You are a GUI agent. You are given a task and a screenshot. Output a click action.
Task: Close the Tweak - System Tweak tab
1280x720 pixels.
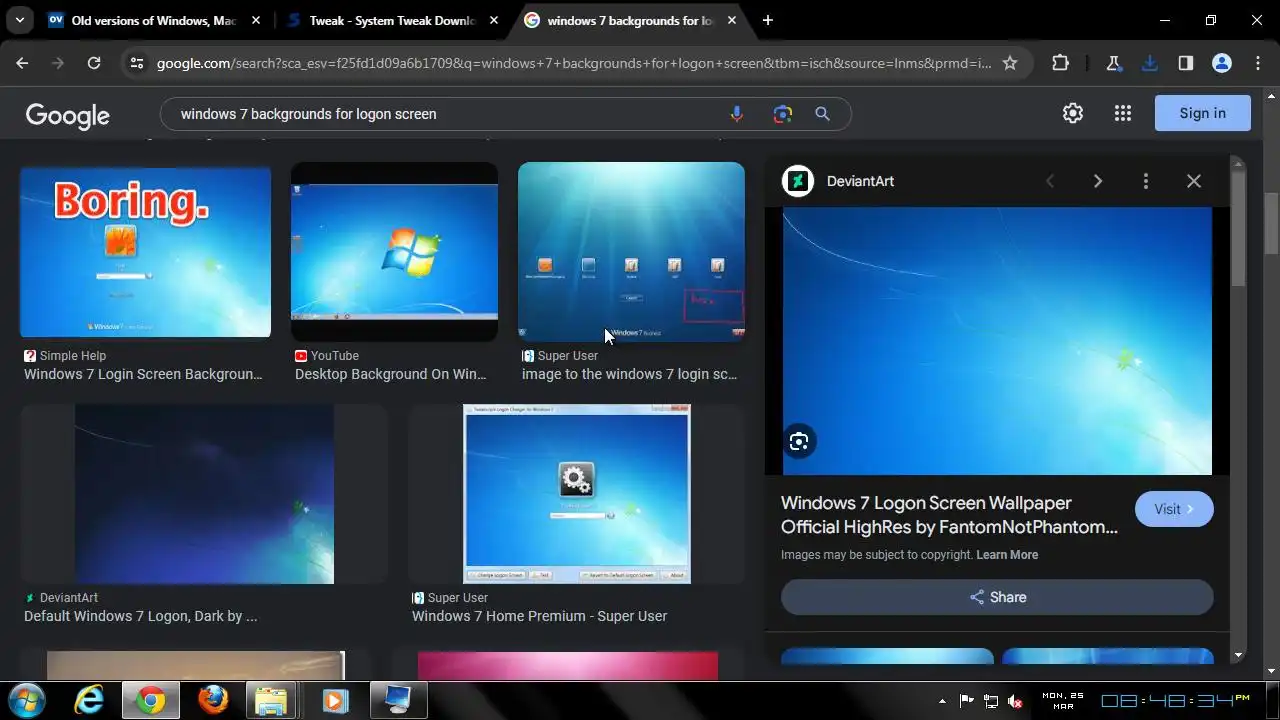click(x=493, y=20)
